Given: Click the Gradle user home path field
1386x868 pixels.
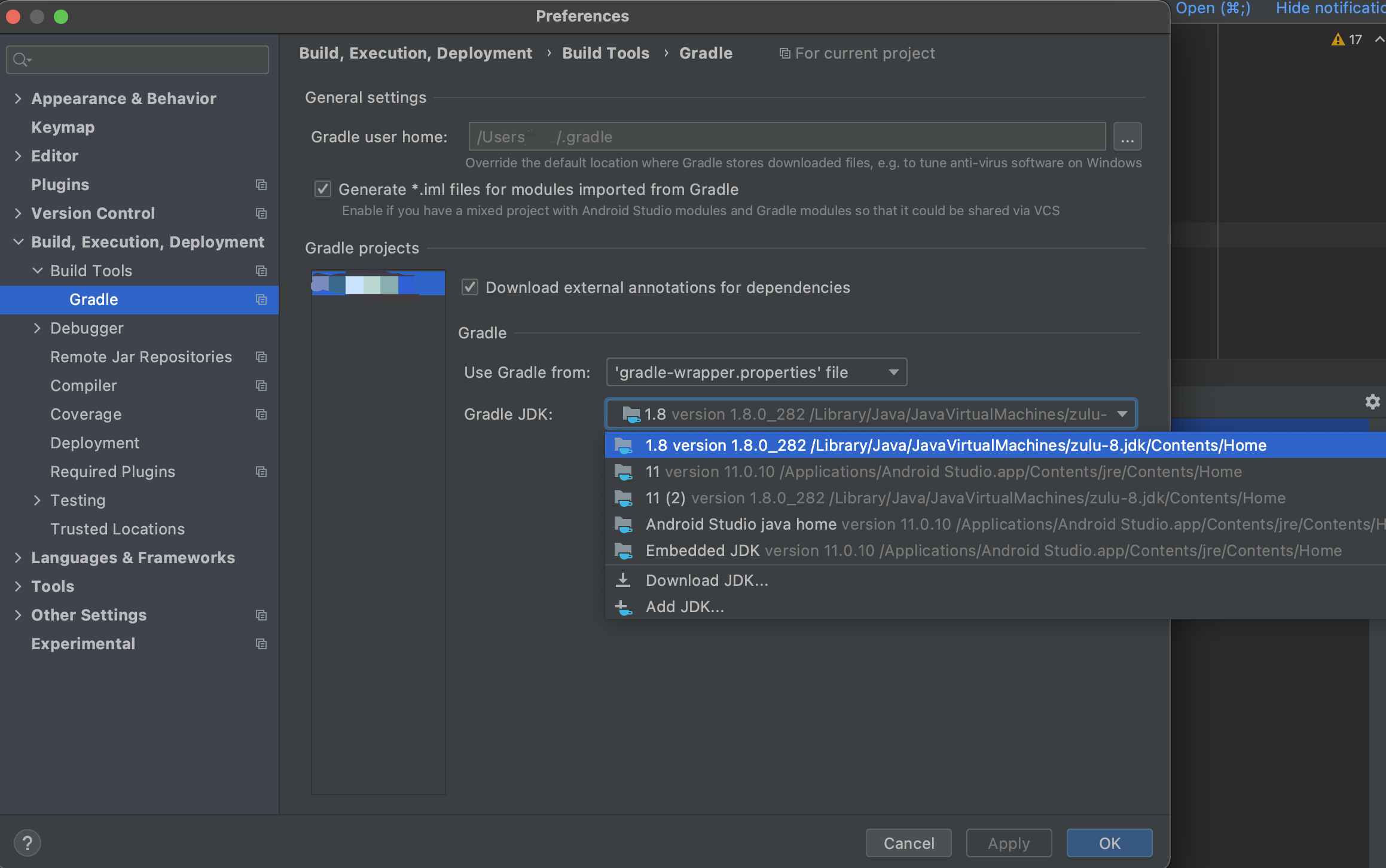Looking at the screenshot, I should click(x=787, y=137).
